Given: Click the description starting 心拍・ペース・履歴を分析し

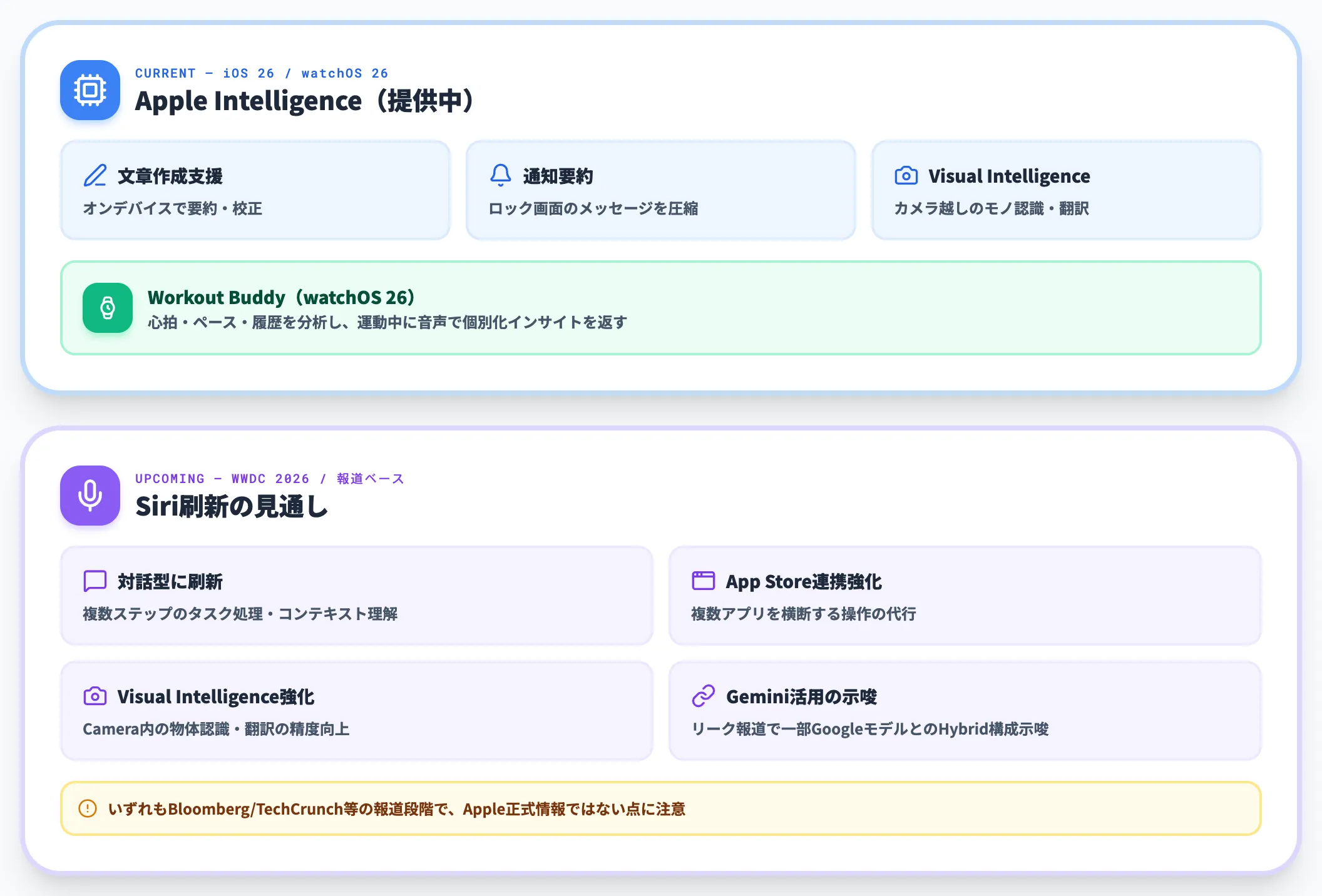Looking at the screenshot, I should pyautogui.click(x=387, y=322).
